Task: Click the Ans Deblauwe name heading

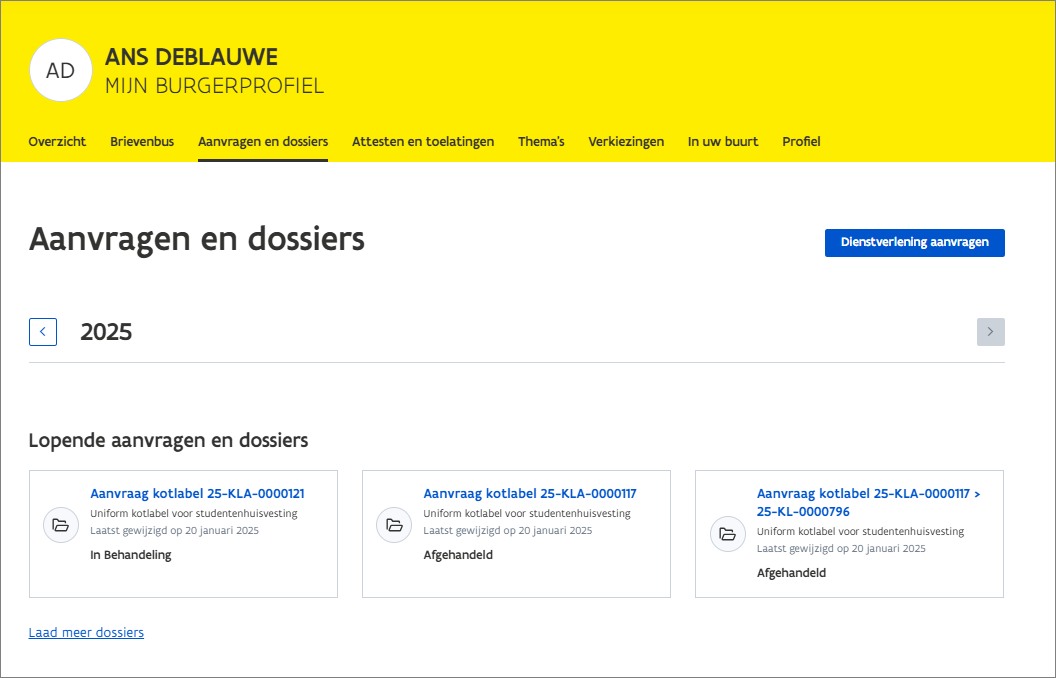Action: [x=191, y=57]
